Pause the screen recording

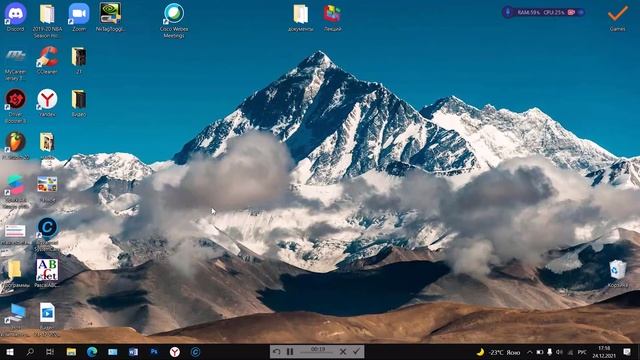point(290,351)
